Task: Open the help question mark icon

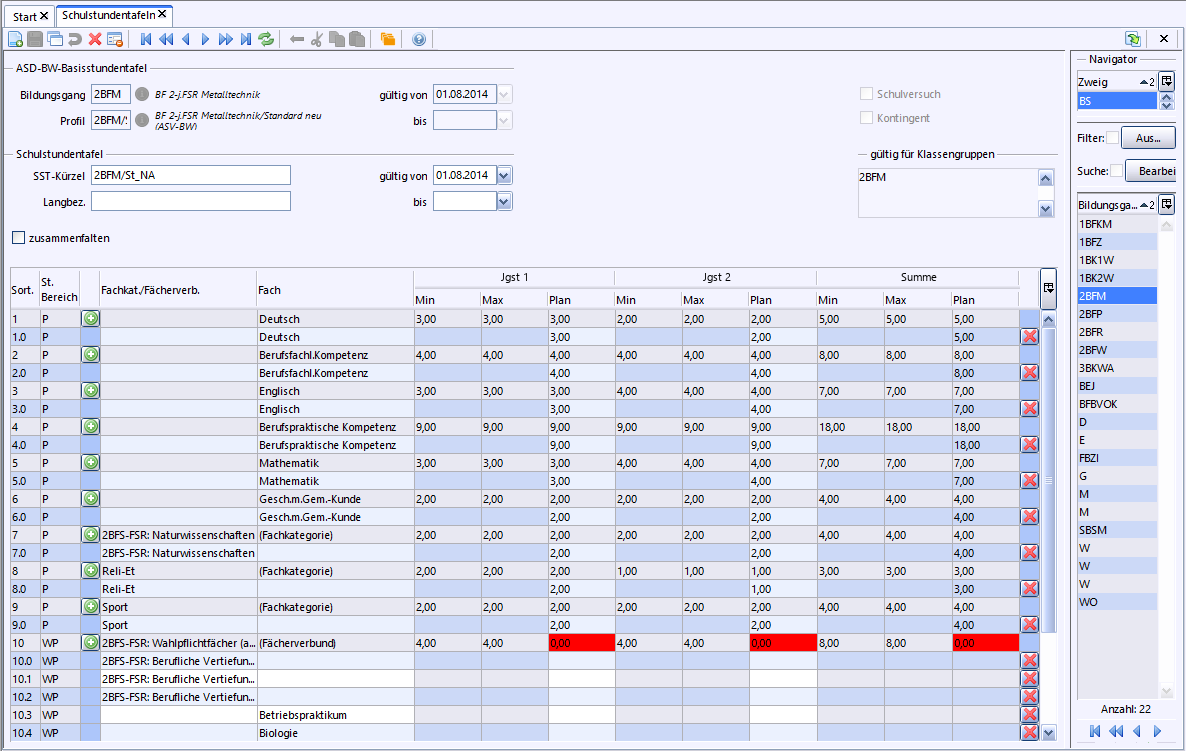Action: [418, 39]
